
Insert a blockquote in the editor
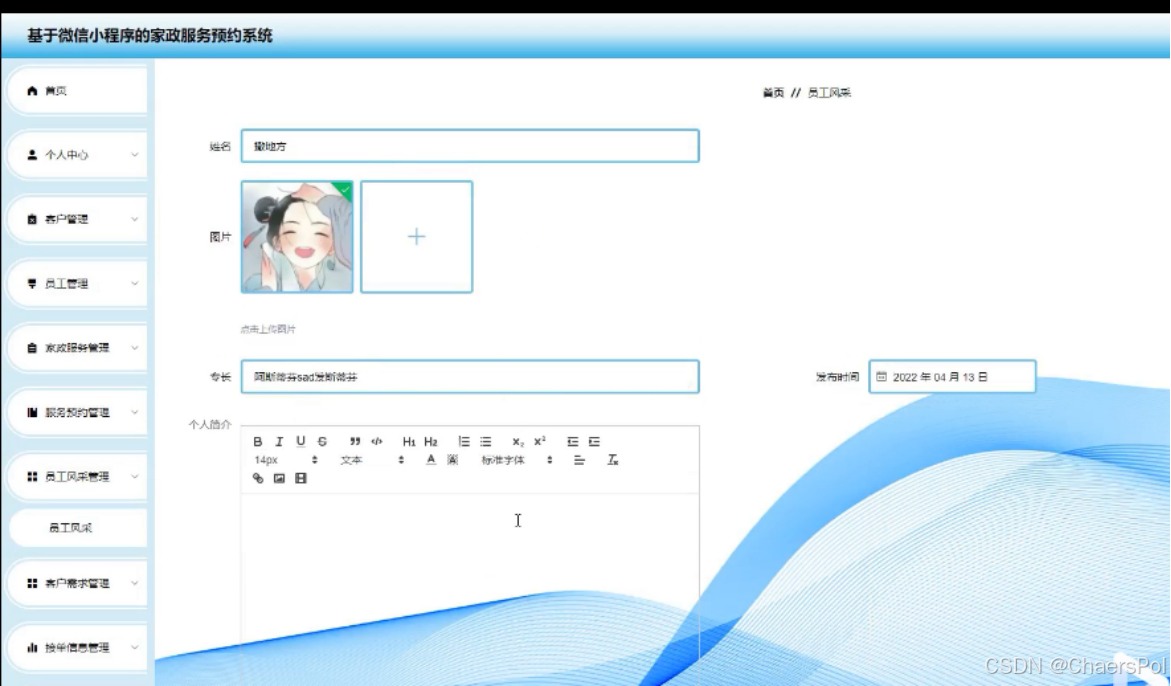(355, 442)
